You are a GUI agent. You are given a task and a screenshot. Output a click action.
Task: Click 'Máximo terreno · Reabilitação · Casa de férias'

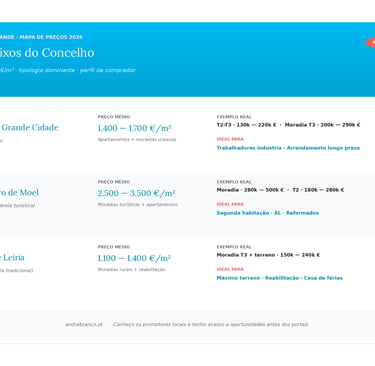coord(279,278)
